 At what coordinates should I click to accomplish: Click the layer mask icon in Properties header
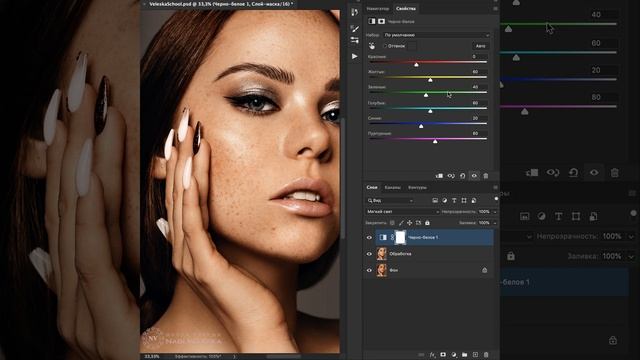(381, 21)
